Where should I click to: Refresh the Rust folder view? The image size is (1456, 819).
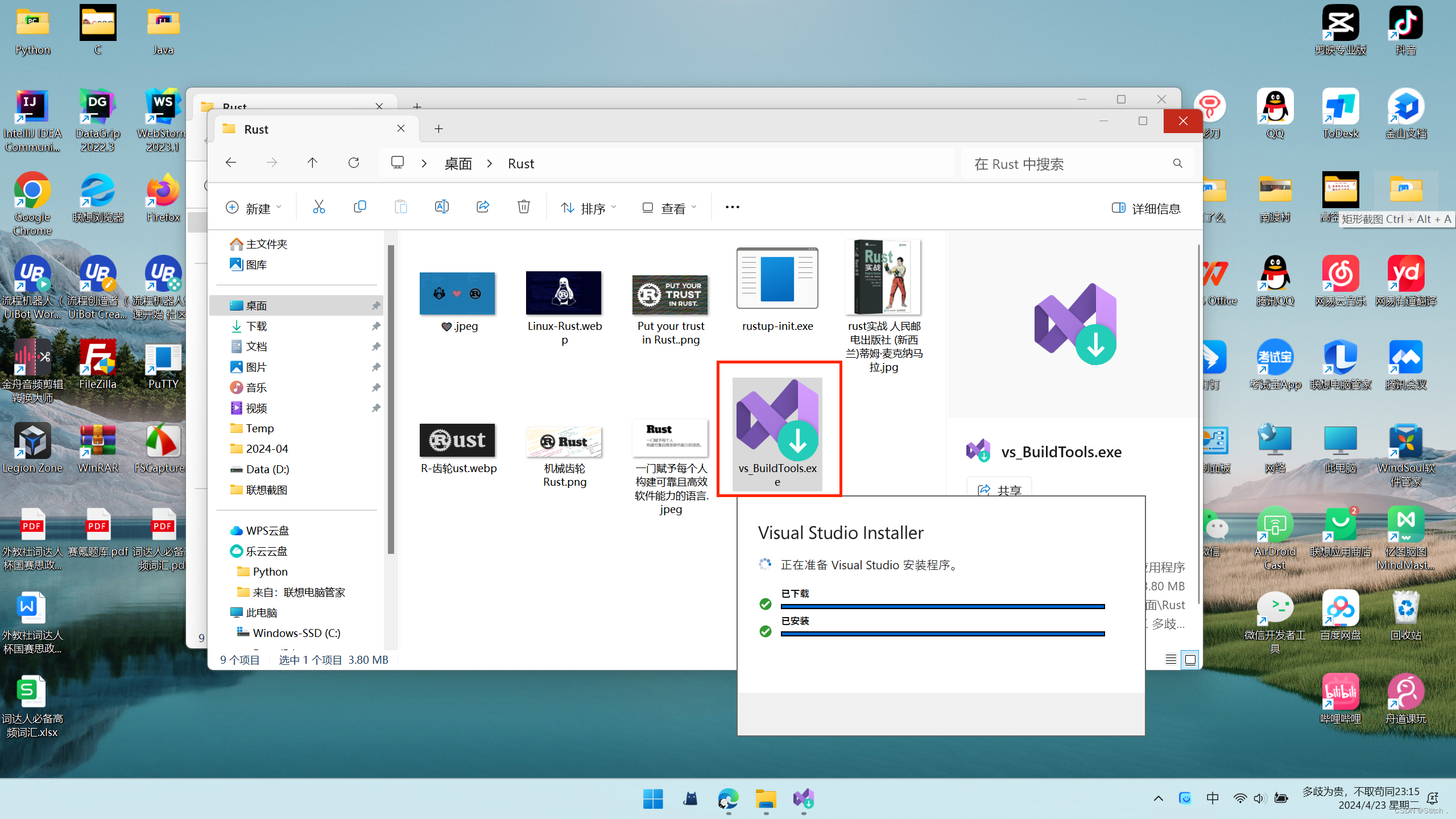(353, 163)
